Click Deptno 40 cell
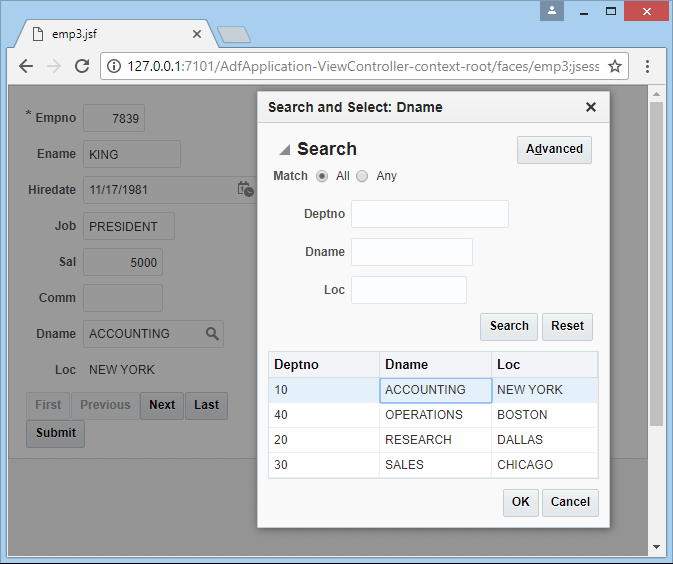The height and width of the screenshot is (564, 673). [x=324, y=415]
